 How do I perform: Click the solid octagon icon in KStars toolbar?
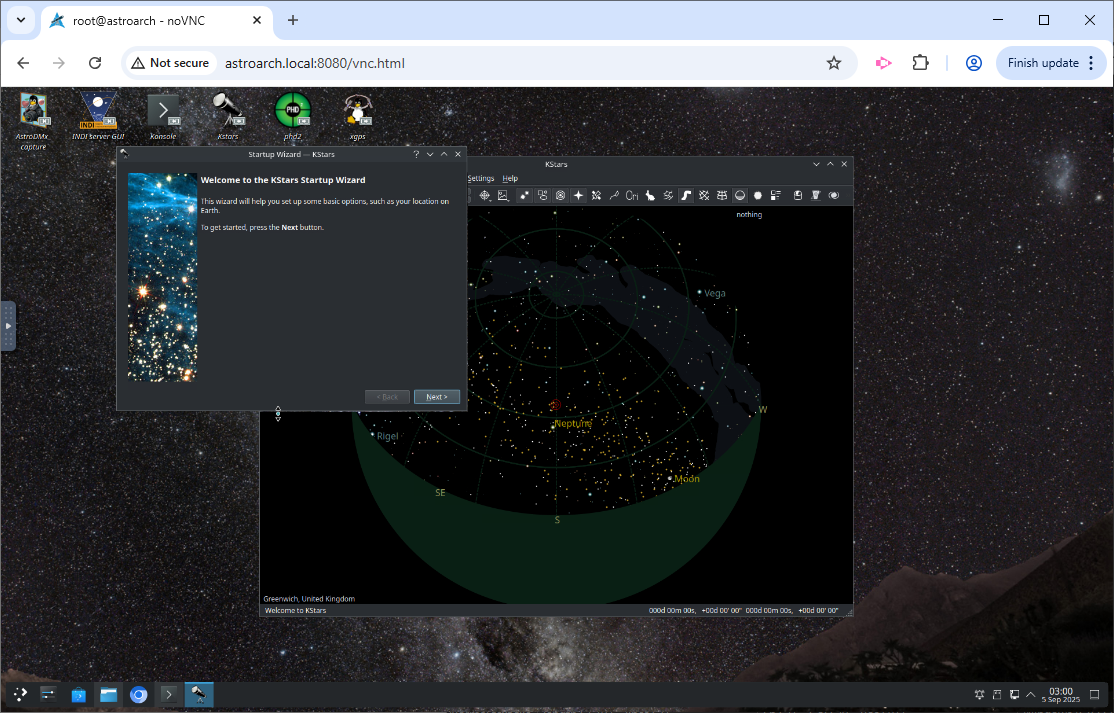click(x=757, y=195)
